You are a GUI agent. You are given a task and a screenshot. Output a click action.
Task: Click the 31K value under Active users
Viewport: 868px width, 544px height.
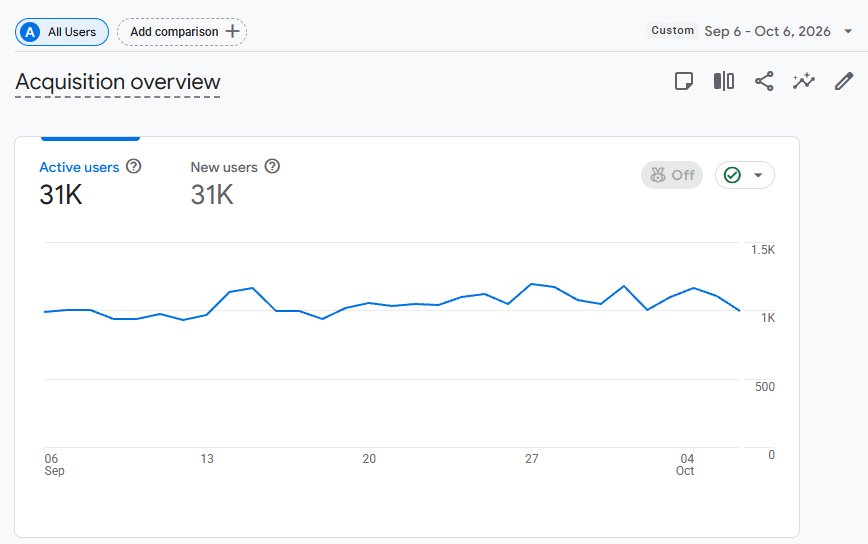(x=61, y=195)
